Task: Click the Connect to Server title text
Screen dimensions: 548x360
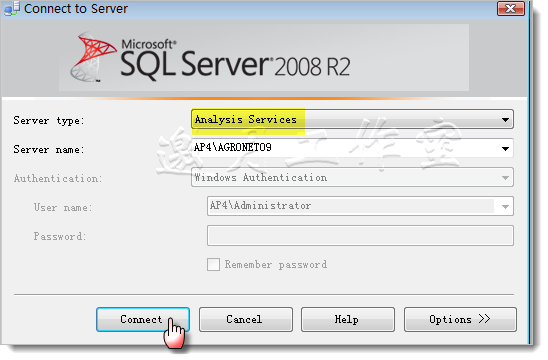Action: 75,9
